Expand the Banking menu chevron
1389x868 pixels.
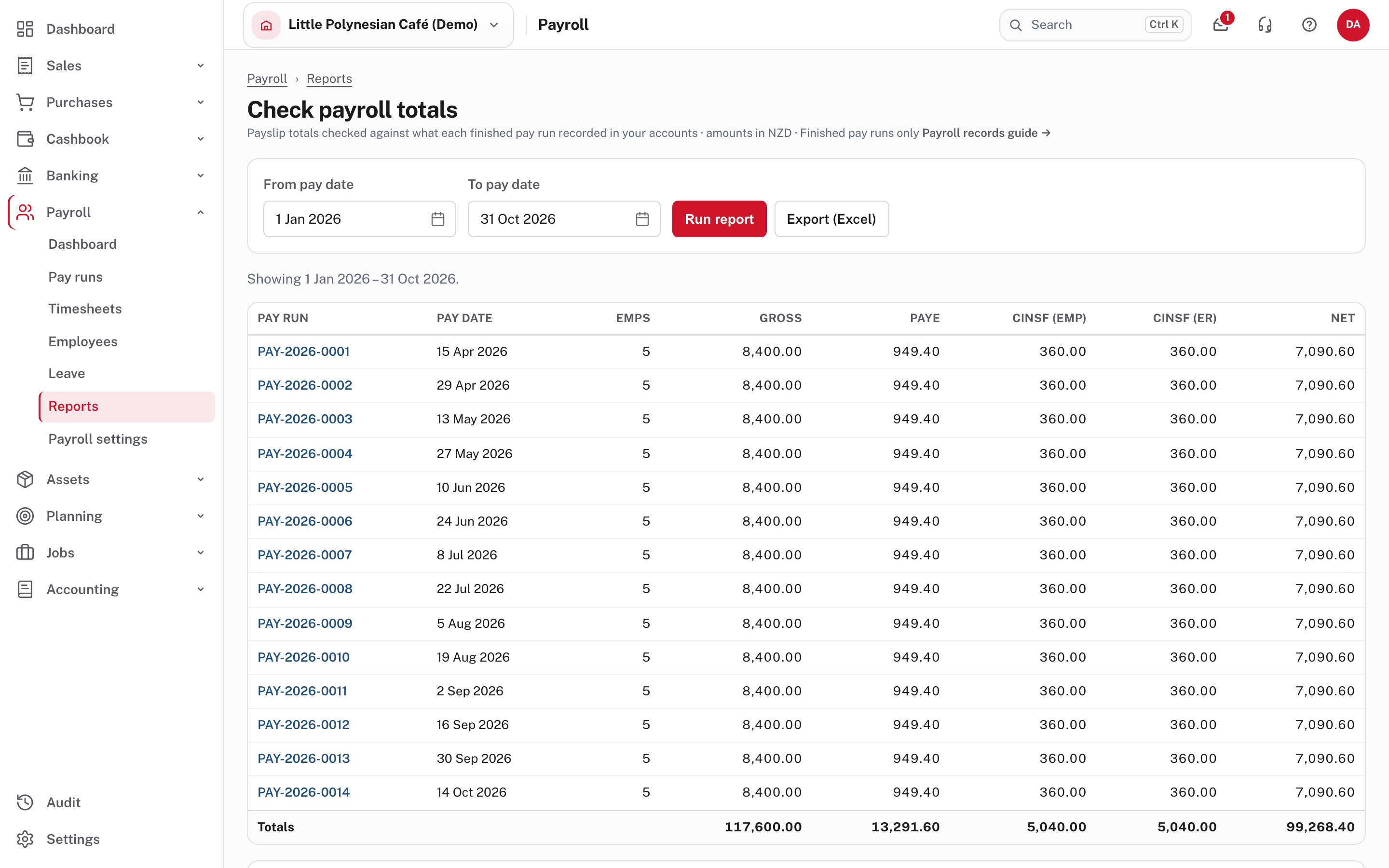(x=201, y=176)
